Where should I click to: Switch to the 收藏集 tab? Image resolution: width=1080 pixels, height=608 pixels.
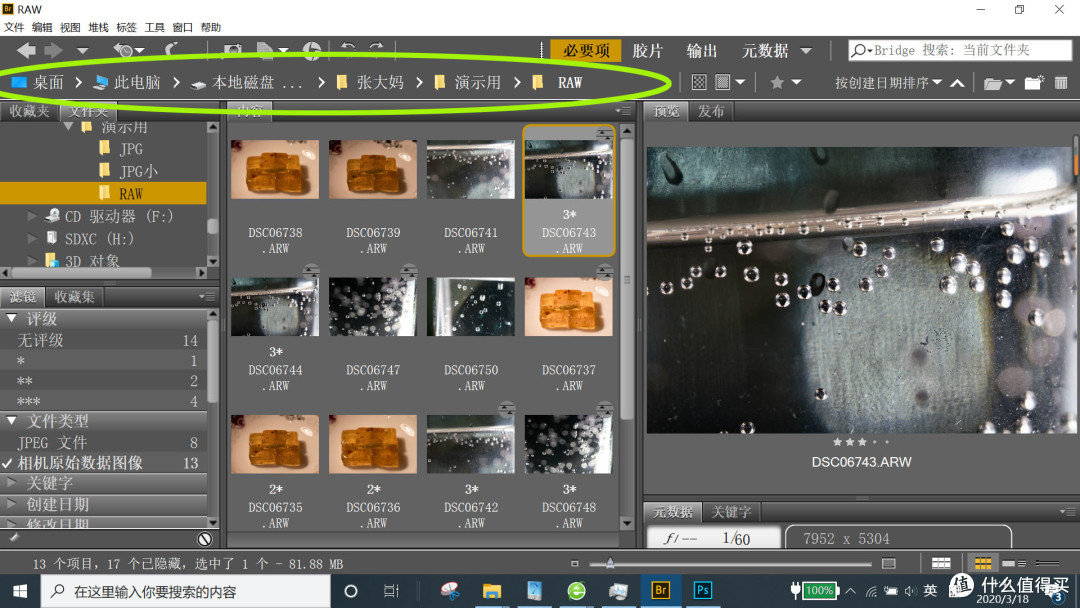74,297
